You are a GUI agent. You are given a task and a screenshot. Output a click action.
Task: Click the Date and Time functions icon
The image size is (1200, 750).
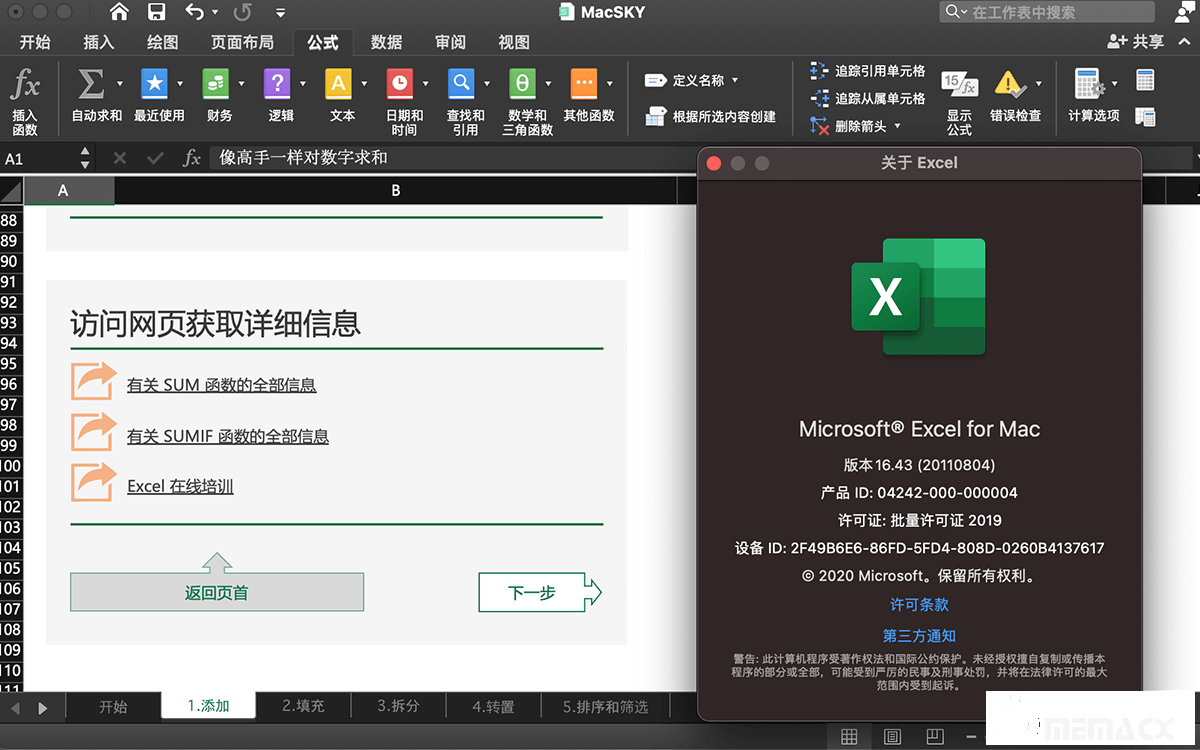point(399,84)
